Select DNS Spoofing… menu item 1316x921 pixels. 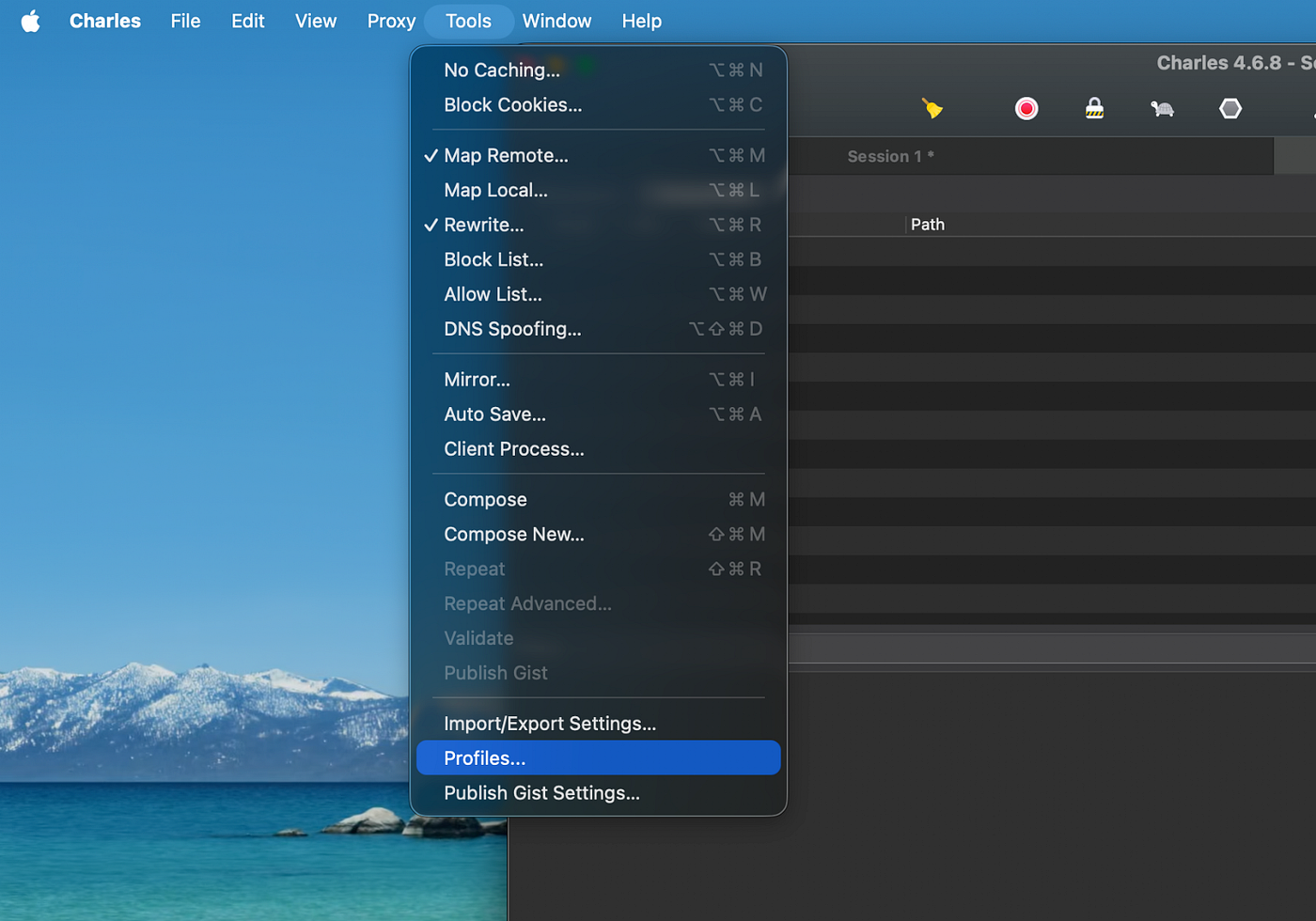point(599,329)
